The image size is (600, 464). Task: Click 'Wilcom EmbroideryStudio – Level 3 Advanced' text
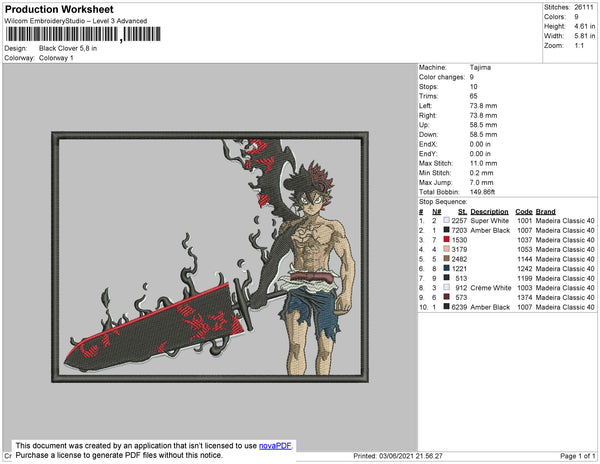(76, 21)
